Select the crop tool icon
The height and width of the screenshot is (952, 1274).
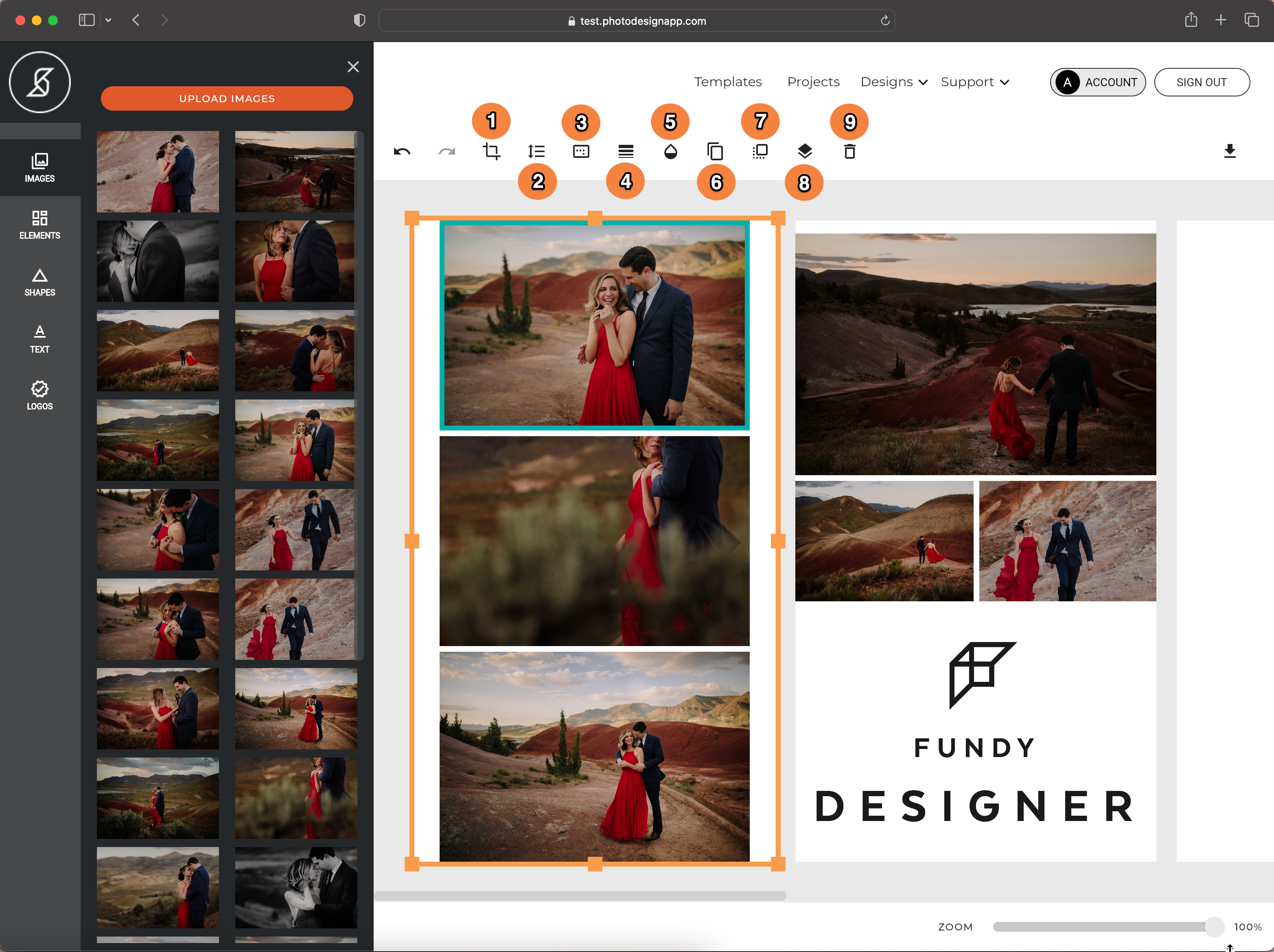(x=491, y=151)
